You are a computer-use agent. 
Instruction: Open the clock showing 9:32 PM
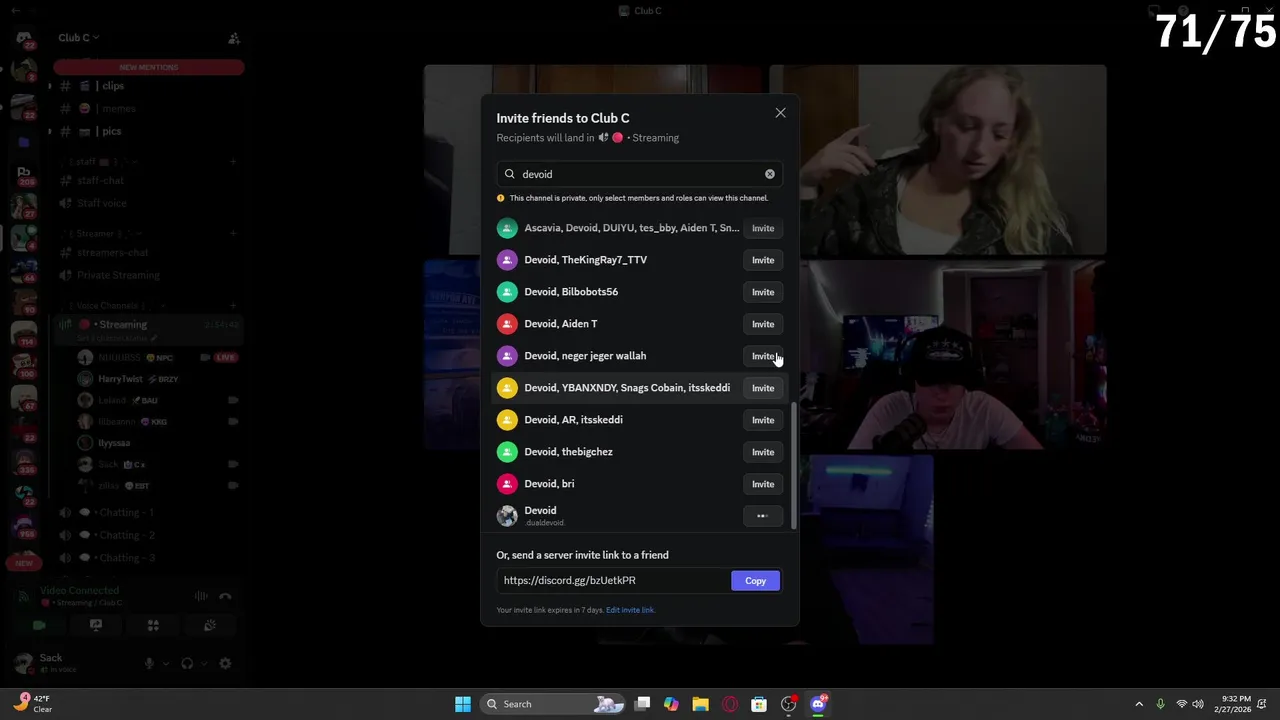pyautogui.click(x=1237, y=704)
